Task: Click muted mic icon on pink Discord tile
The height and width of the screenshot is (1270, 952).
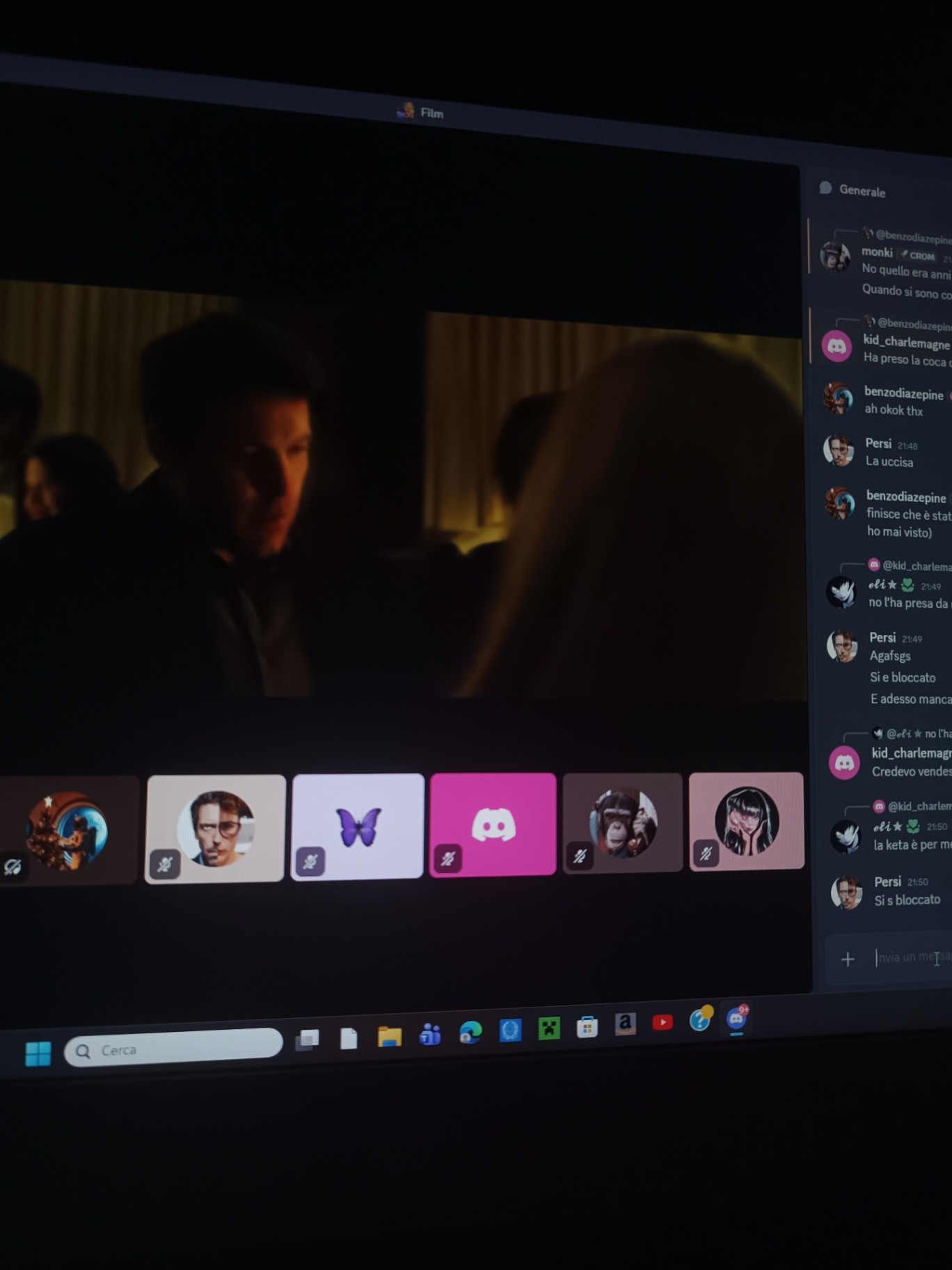Action: pyautogui.click(x=447, y=859)
